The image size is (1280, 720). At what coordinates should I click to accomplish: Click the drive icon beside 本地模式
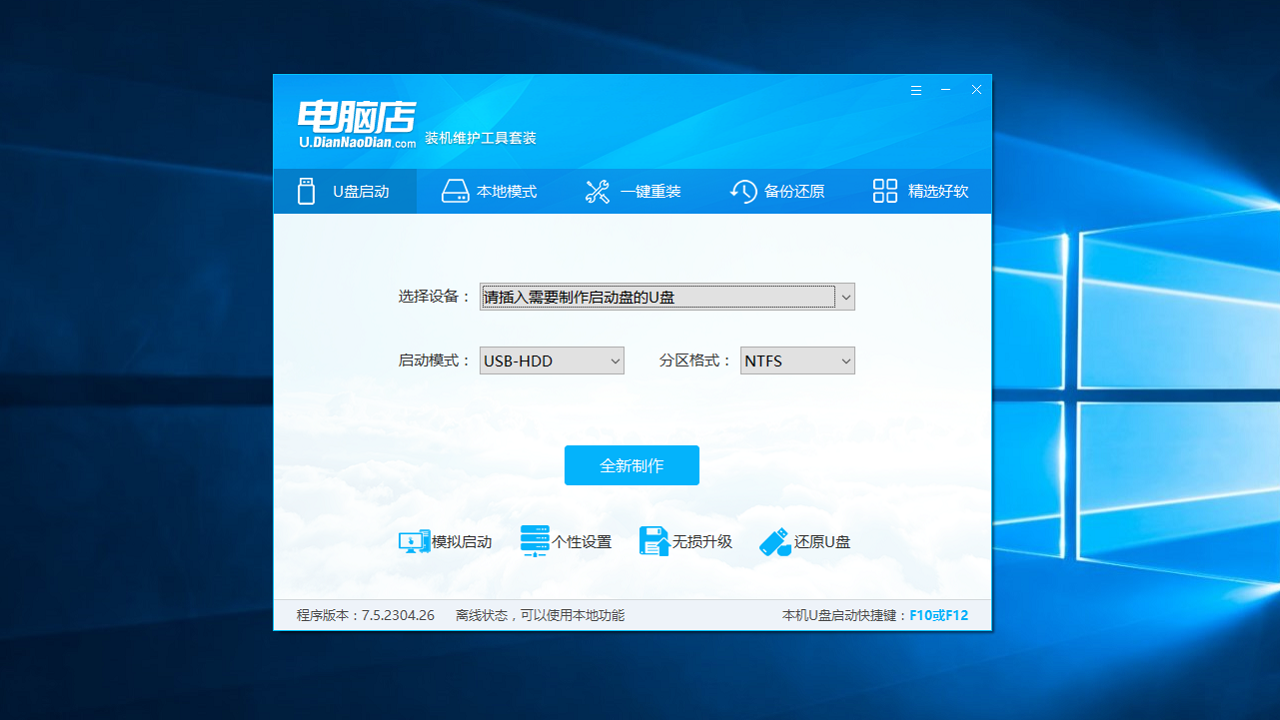[454, 191]
